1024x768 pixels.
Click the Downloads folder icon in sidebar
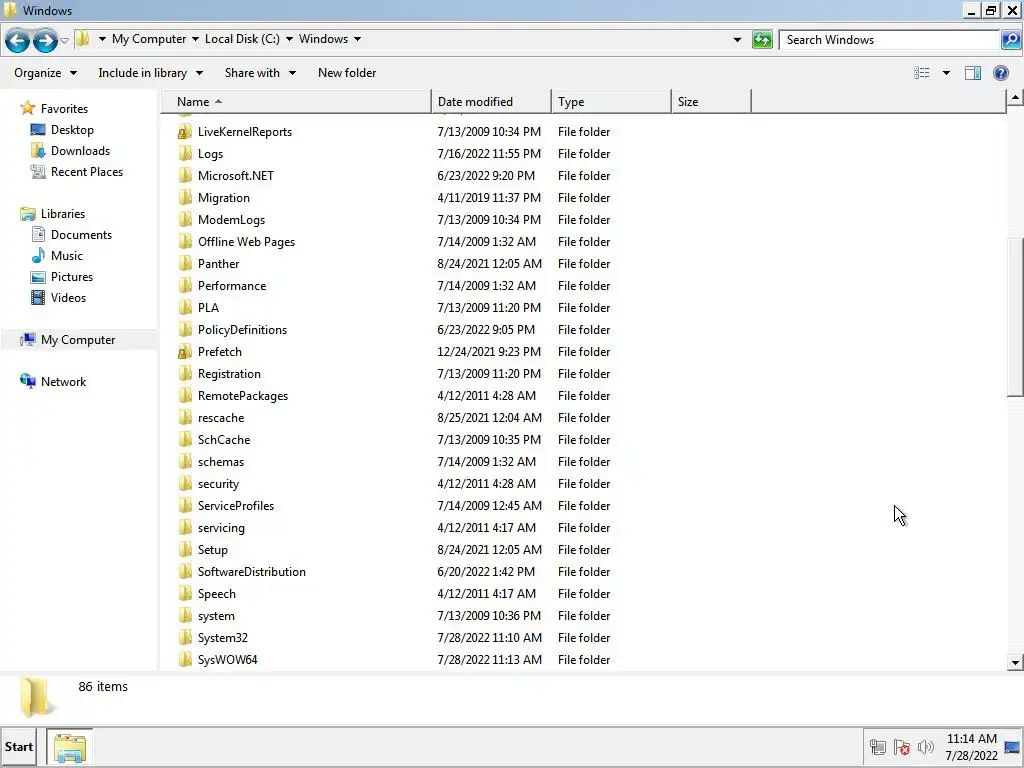tap(38, 151)
